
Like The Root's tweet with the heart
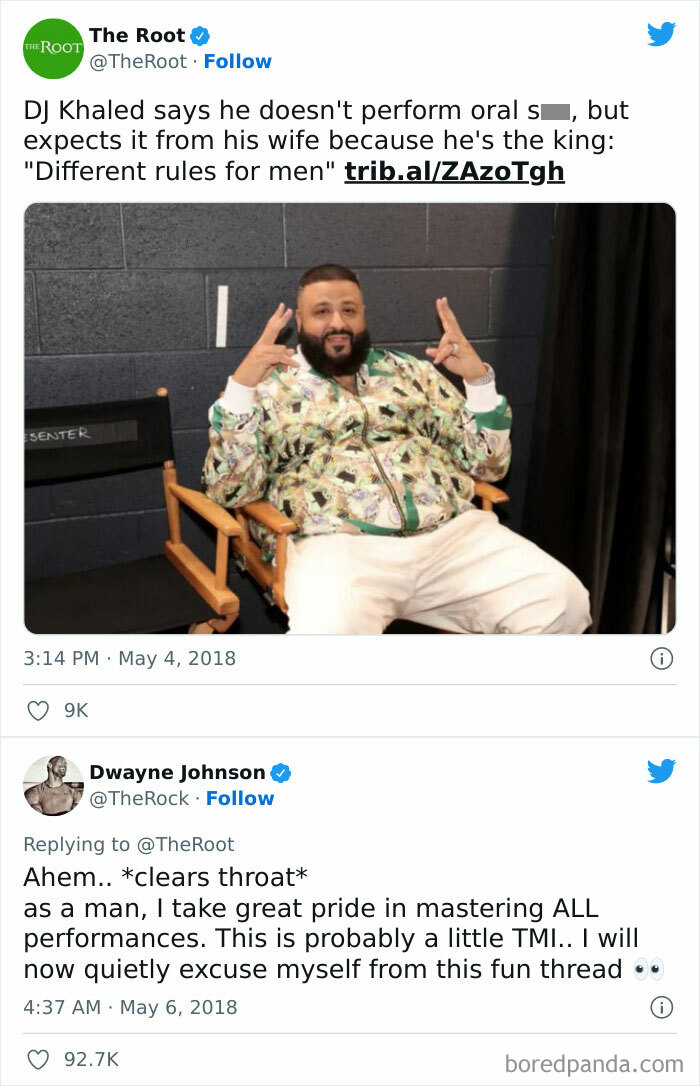37,708
